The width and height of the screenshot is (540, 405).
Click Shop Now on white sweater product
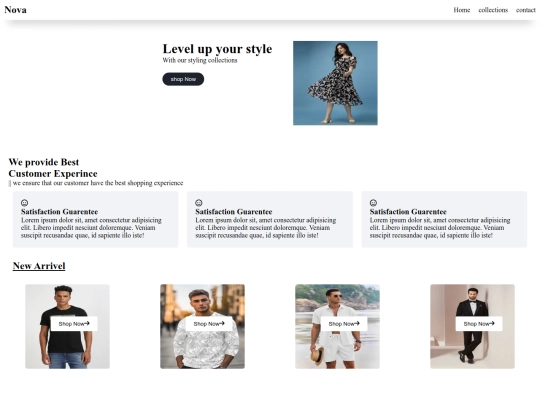coord(209,324)
